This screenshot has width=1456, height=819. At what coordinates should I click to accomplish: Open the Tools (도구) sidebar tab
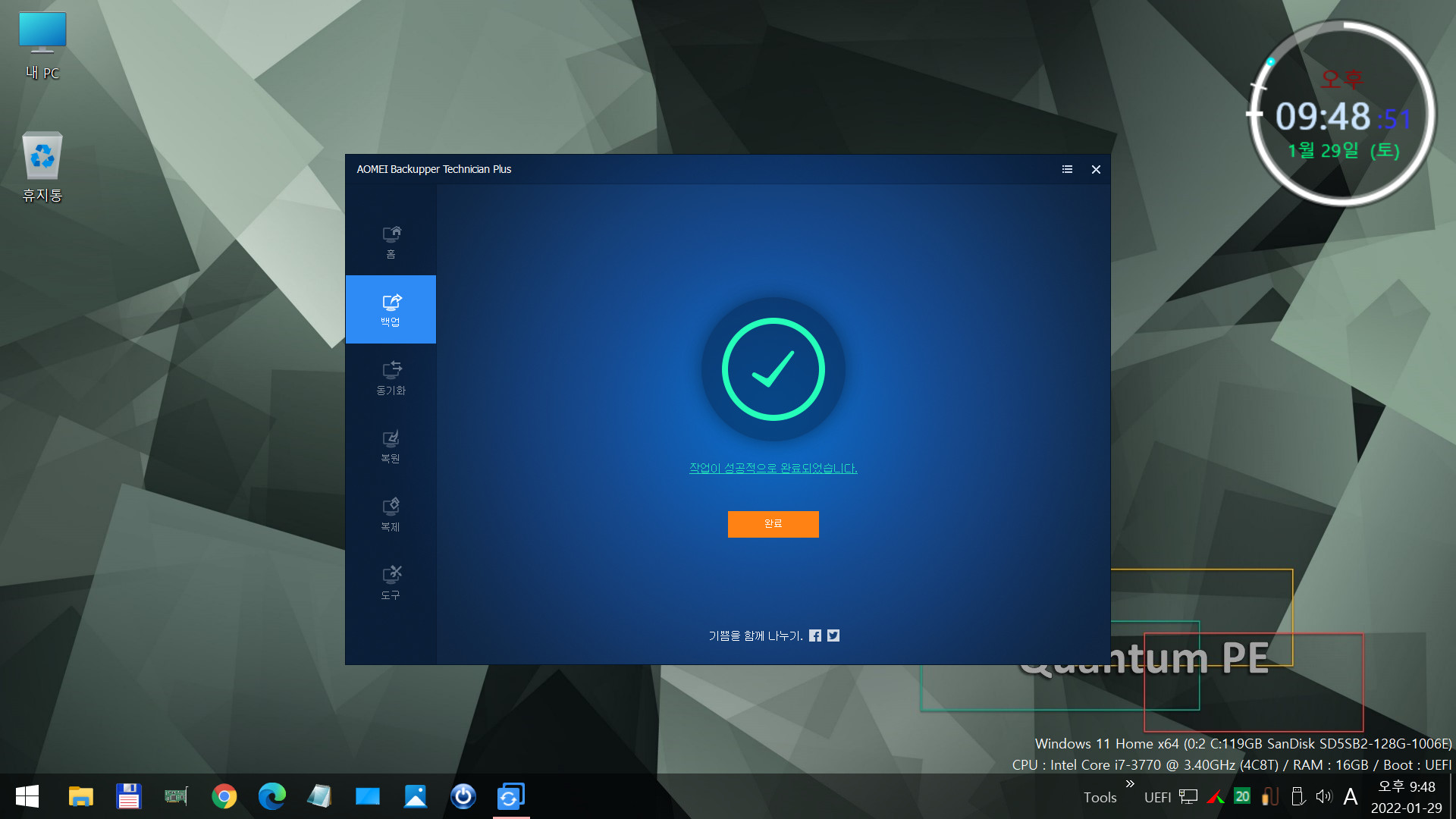tap(391, 582)
